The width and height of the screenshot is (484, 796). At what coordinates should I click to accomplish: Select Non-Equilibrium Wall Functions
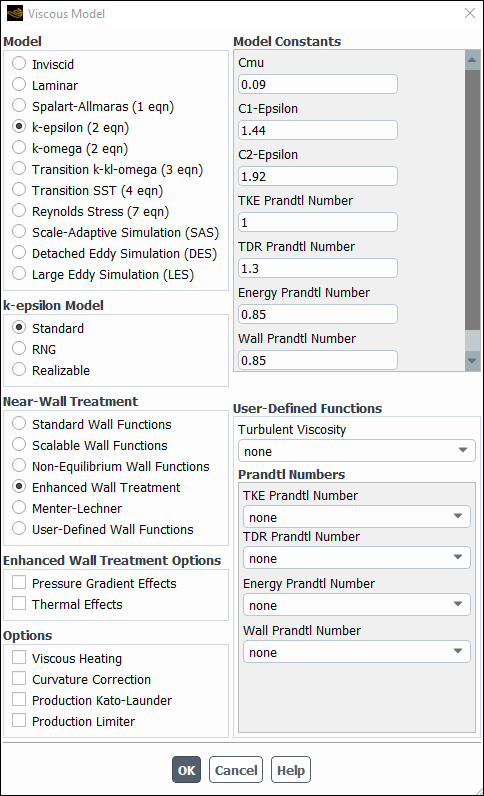19,466
